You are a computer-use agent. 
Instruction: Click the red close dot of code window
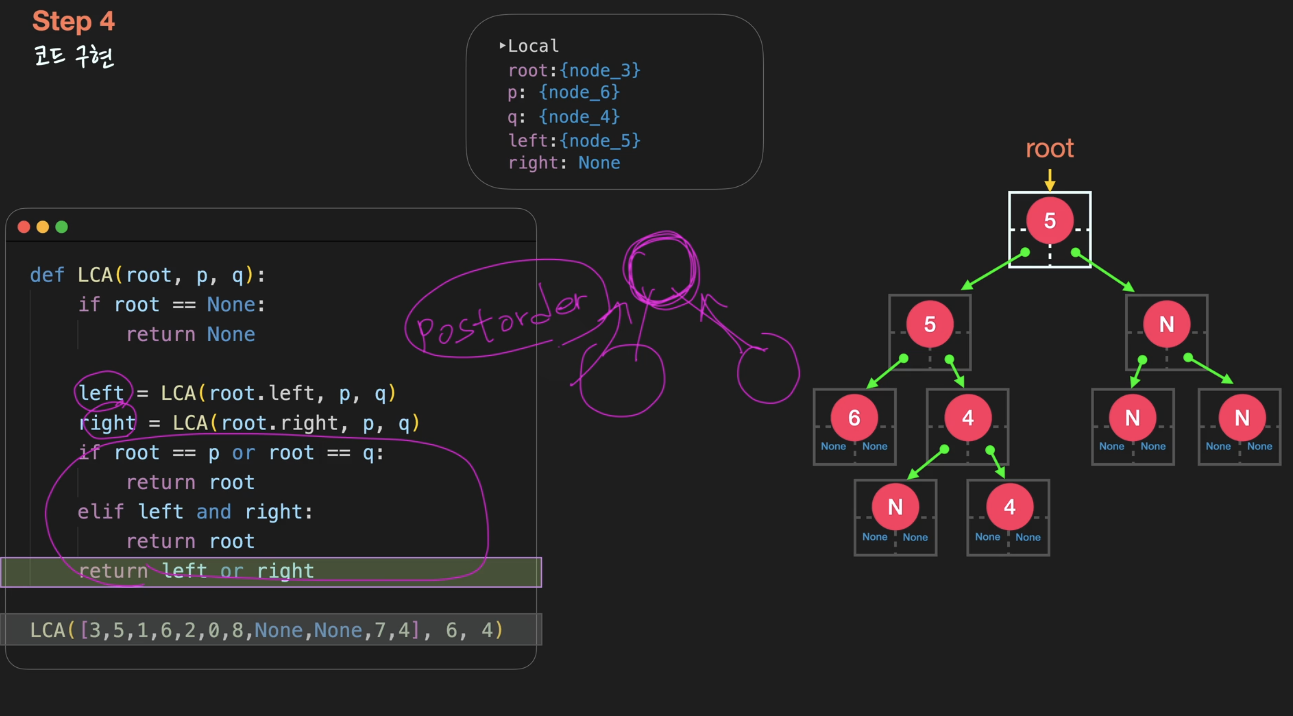click(24, 227)
